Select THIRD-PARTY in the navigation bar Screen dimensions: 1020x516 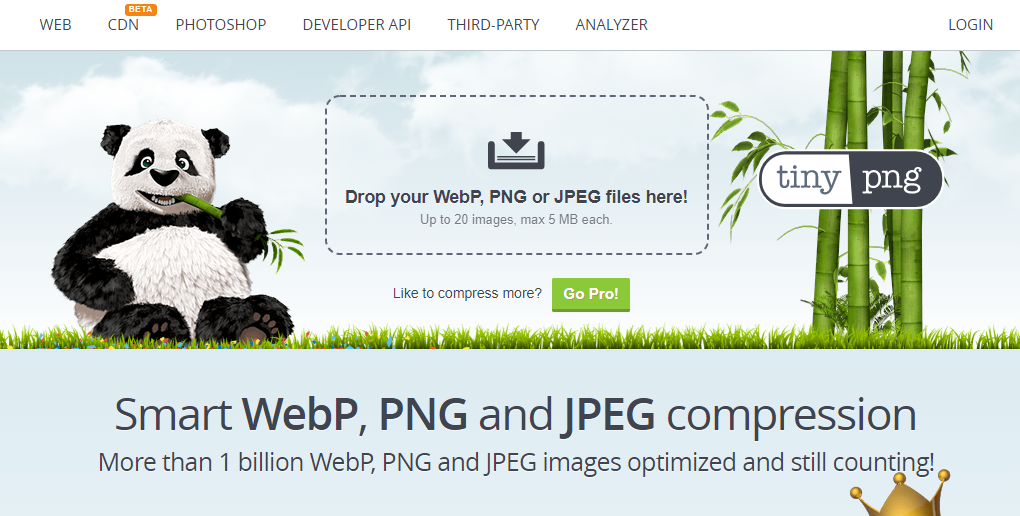[x=493, y=25]
